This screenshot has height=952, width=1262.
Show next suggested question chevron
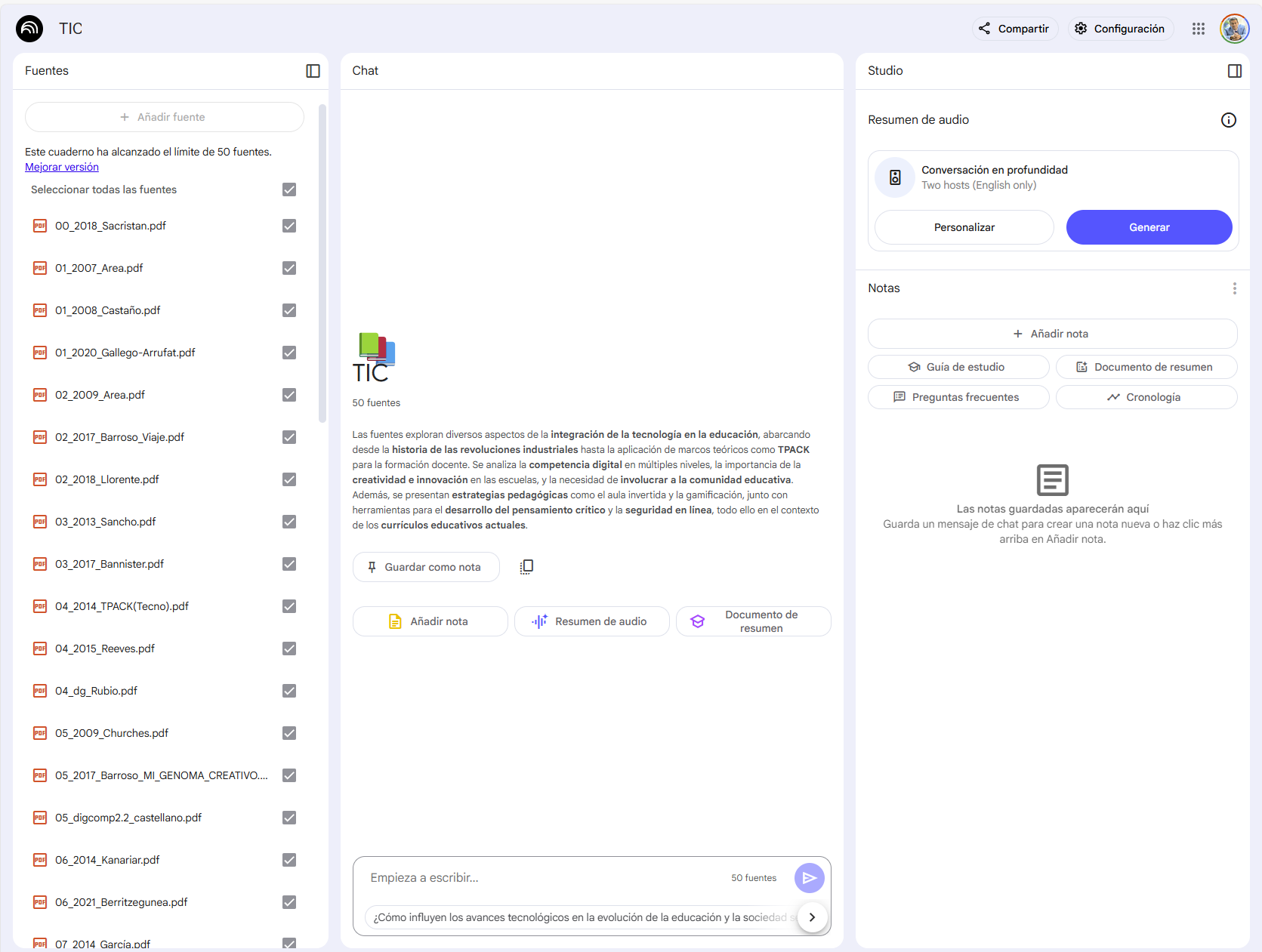812,917
